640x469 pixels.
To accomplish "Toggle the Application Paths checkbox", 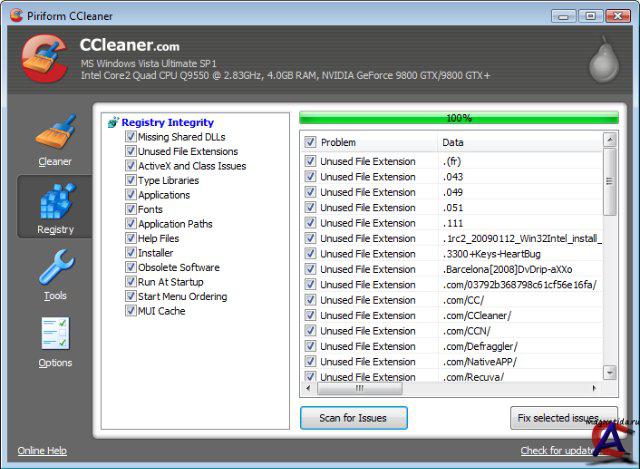I will coord(130,223).
